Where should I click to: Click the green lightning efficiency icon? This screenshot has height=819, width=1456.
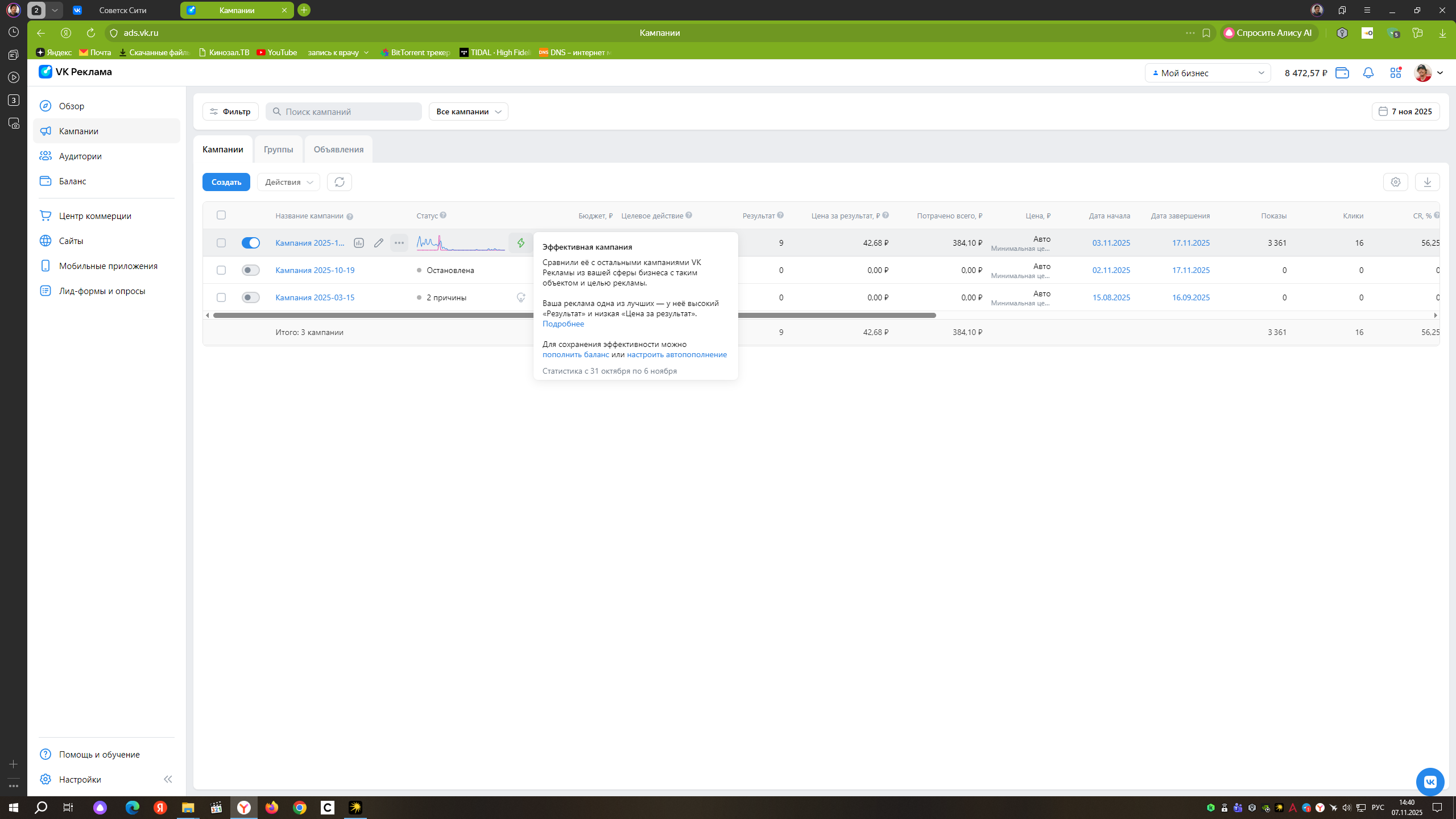(x=520, y=243)
